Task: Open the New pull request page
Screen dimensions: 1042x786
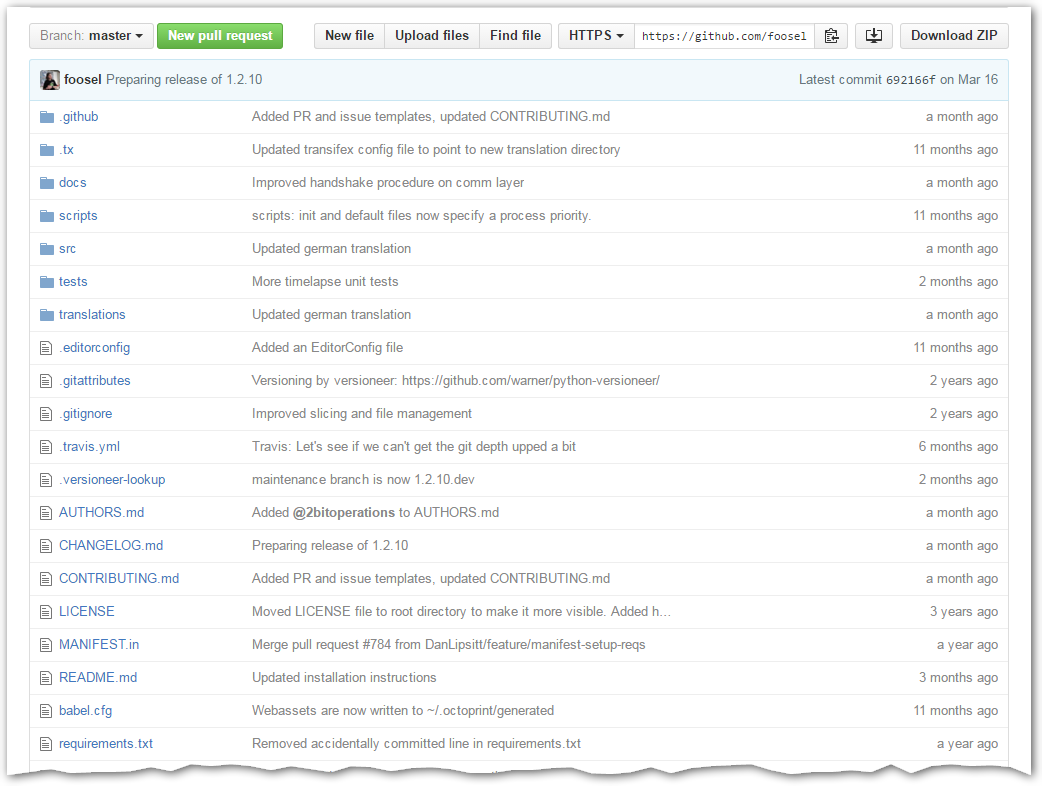Action: tap(220, 35)
